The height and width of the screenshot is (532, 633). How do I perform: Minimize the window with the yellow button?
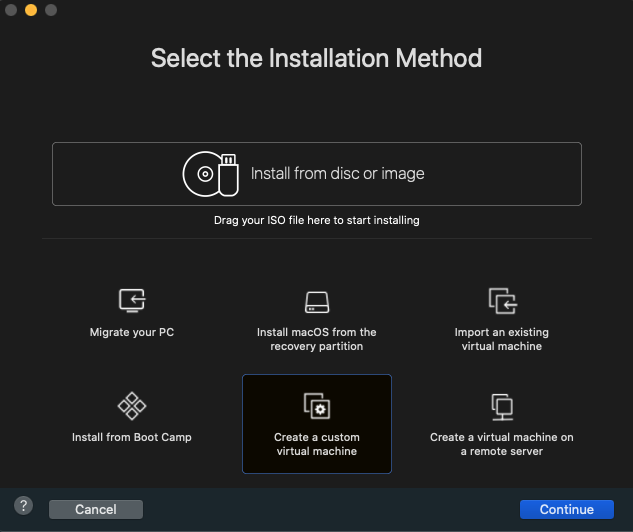[x=31, y=10]
